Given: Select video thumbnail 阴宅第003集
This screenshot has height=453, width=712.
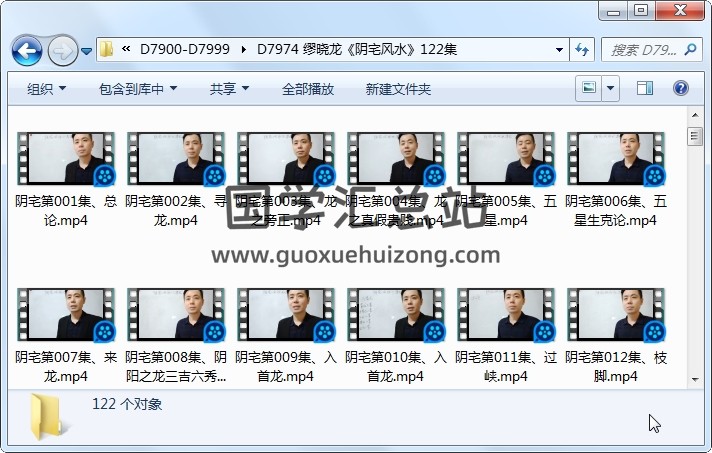Looking at the screenshot, I should pos(286,159).
